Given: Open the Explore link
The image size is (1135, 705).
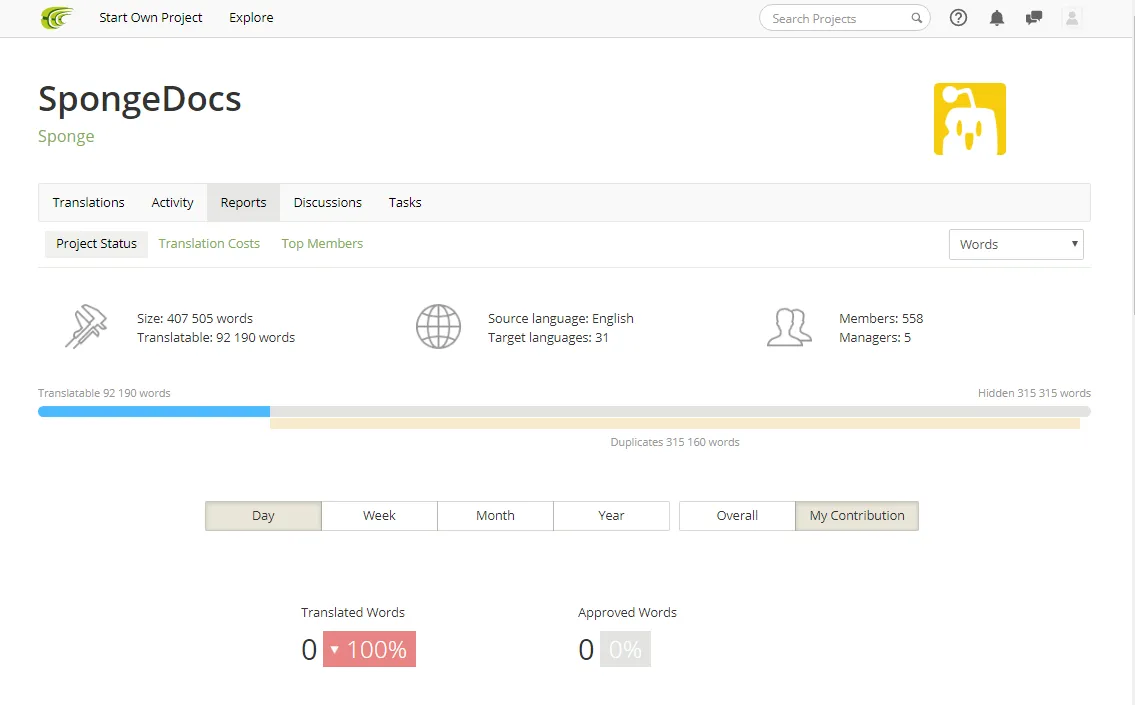Looking at the screenshot, I should 251,17.
